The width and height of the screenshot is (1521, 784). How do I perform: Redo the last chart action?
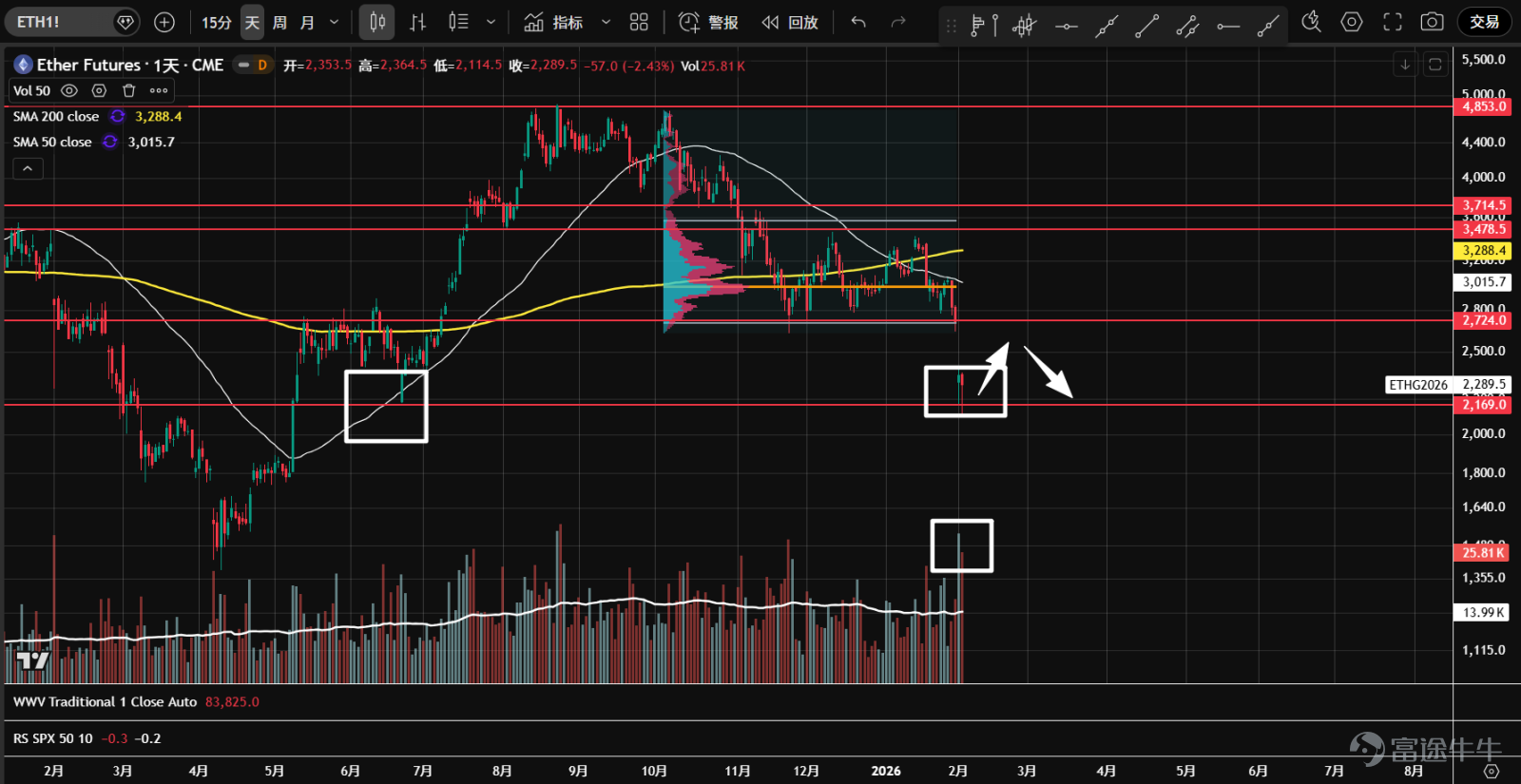pos(898,22)
